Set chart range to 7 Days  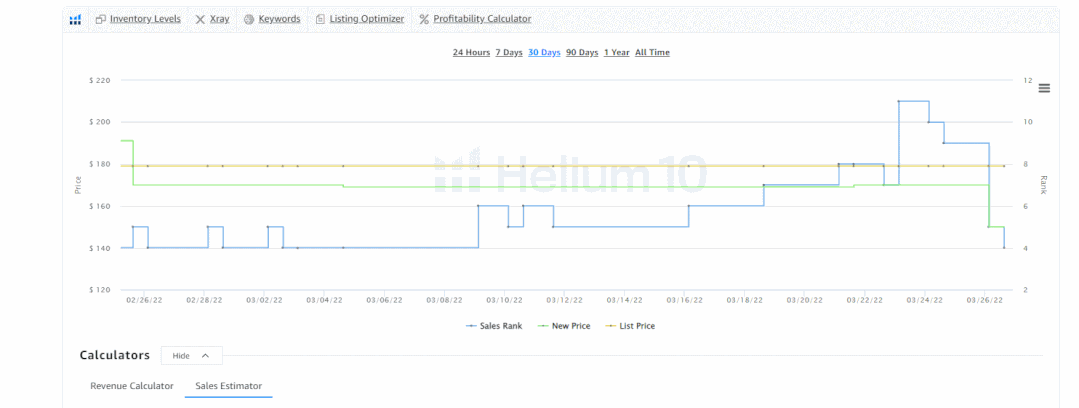[x=509, y=52]
